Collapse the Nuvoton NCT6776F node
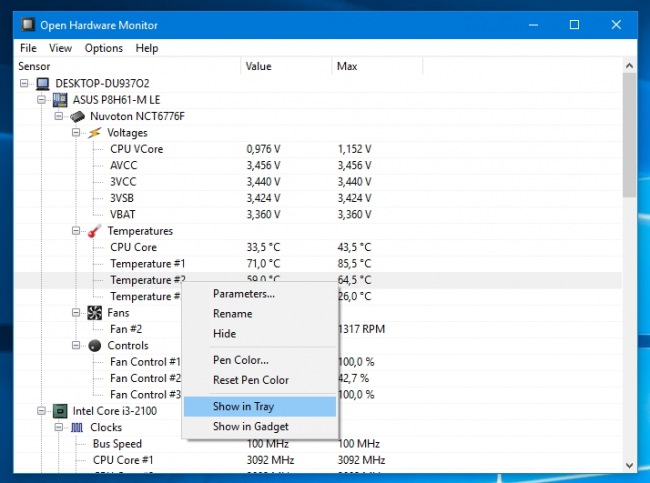This screenshot has width=650, height=483. tap(59, 116)
